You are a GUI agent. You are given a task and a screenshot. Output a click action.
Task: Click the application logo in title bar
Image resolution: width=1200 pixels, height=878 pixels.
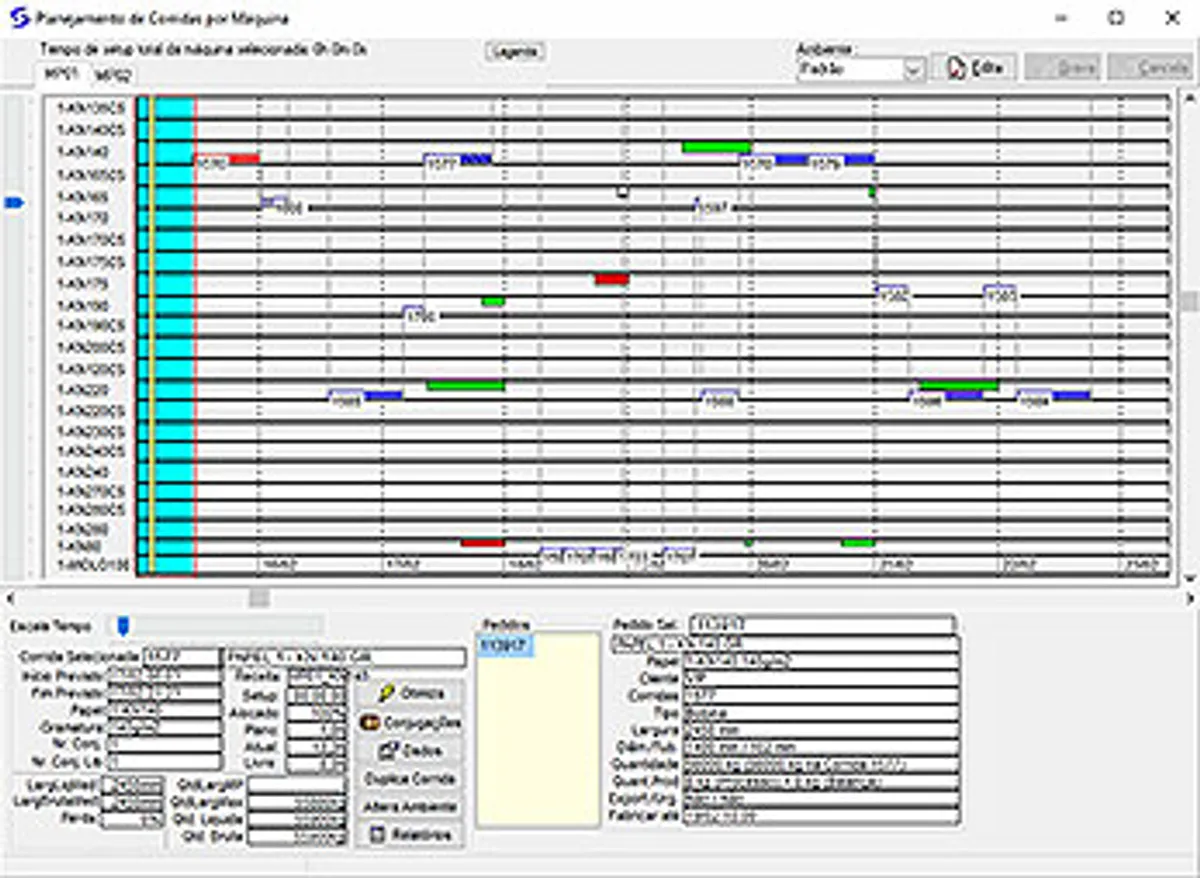tap(15, 17)
